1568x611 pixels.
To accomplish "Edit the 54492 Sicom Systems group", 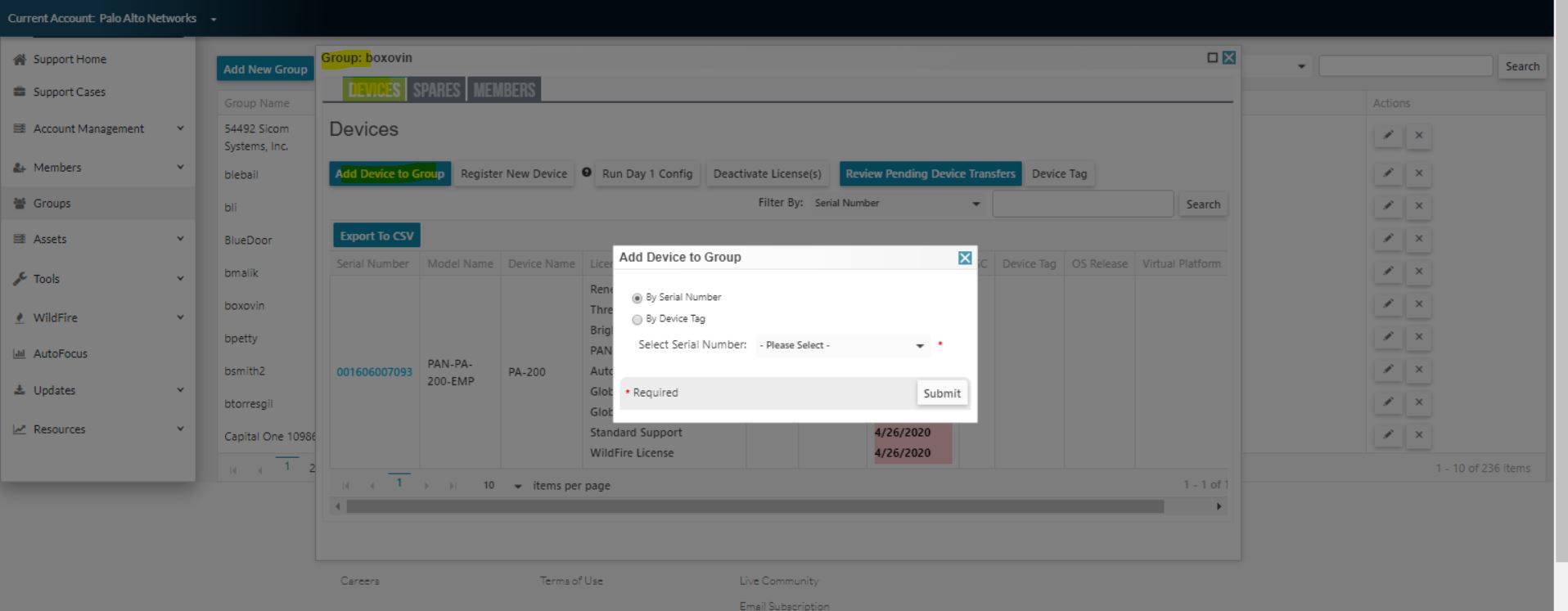I will 1388,136.
